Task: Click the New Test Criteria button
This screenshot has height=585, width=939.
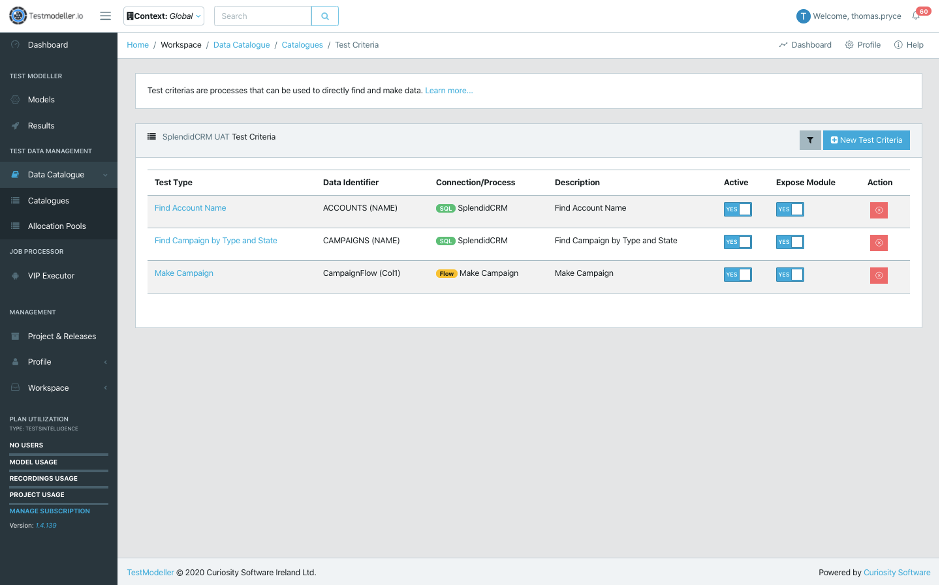Action: pos(865,140)
